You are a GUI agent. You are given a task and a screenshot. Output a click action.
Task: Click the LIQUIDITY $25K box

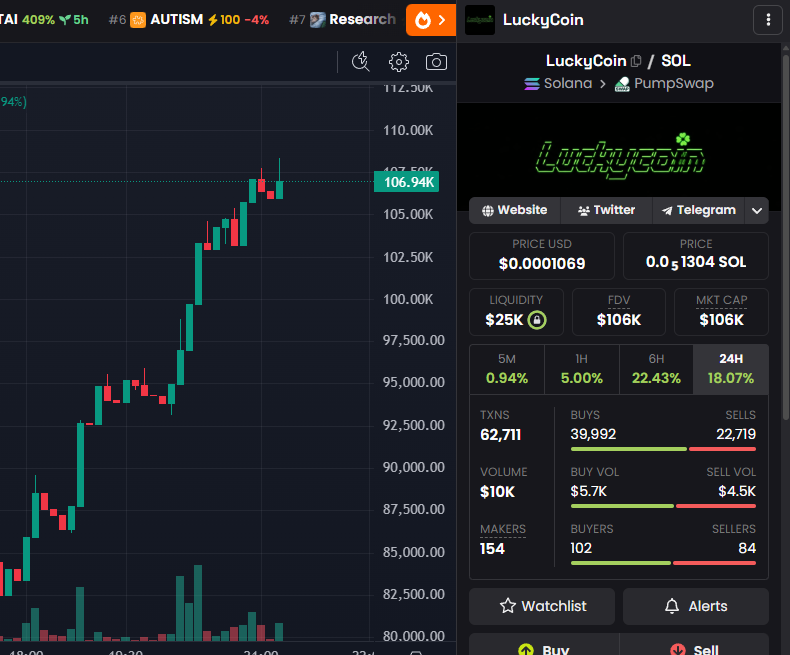point(516,312)
